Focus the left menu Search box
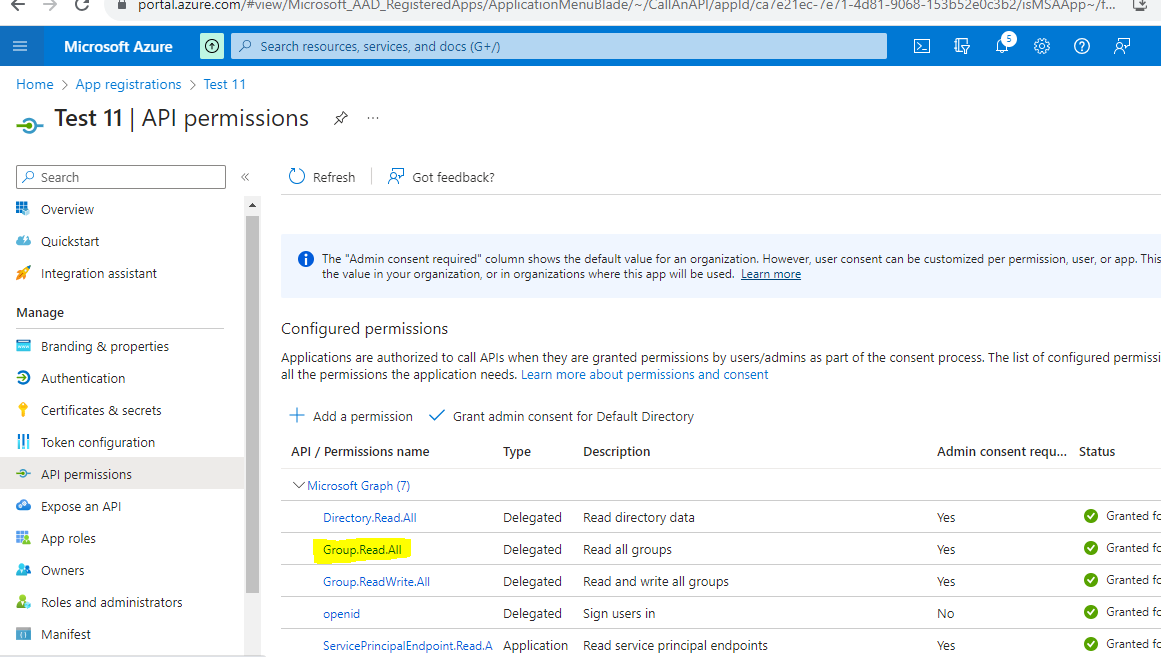Screen dimensions: 1161x657 pyautogui.click(x=121, y=177)
